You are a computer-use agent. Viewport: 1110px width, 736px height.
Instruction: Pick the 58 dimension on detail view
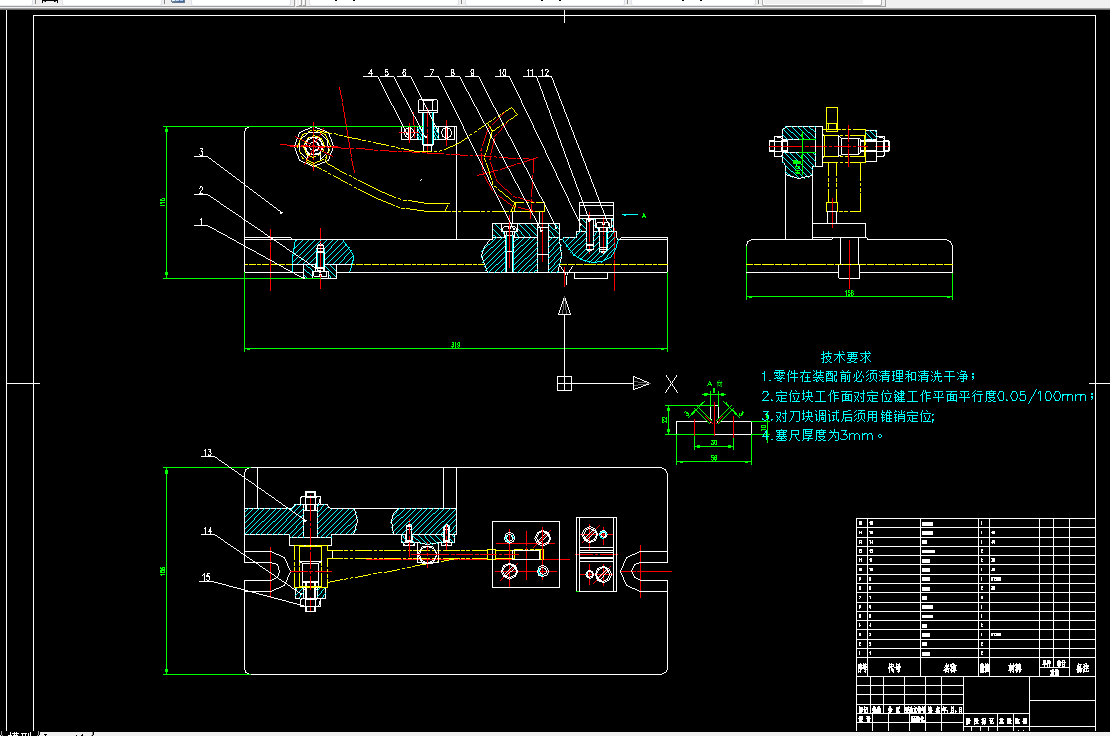(714, 459)
